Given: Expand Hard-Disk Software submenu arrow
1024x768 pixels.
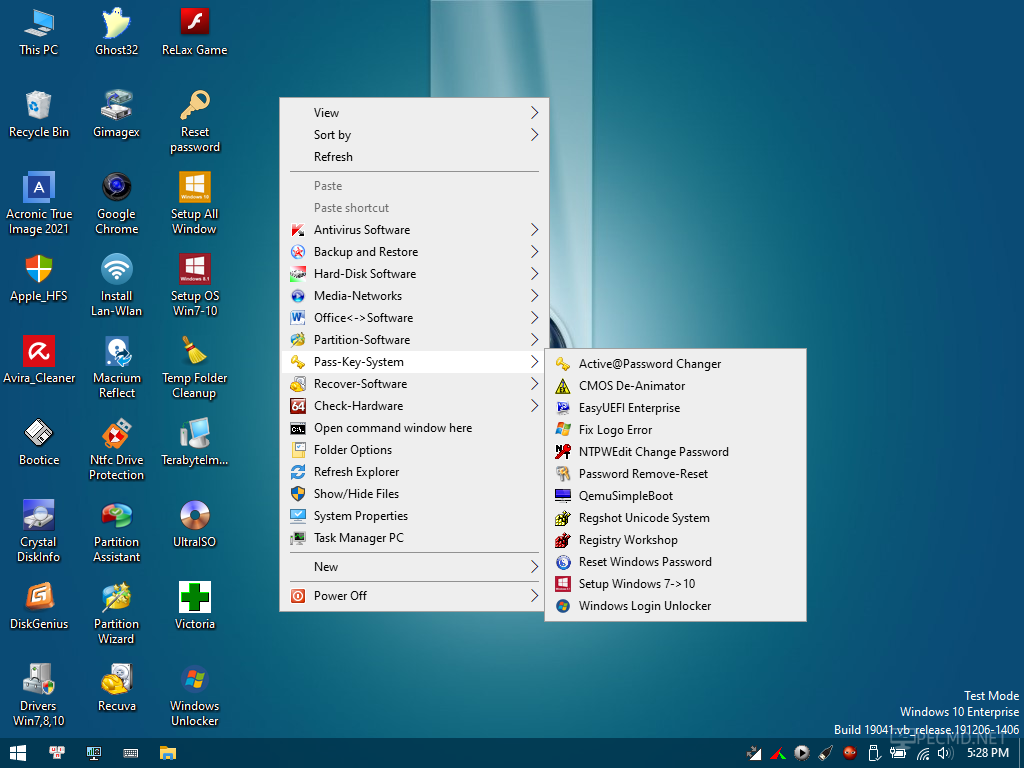Looking at the screenshot, I should click(x=534, y=274).
